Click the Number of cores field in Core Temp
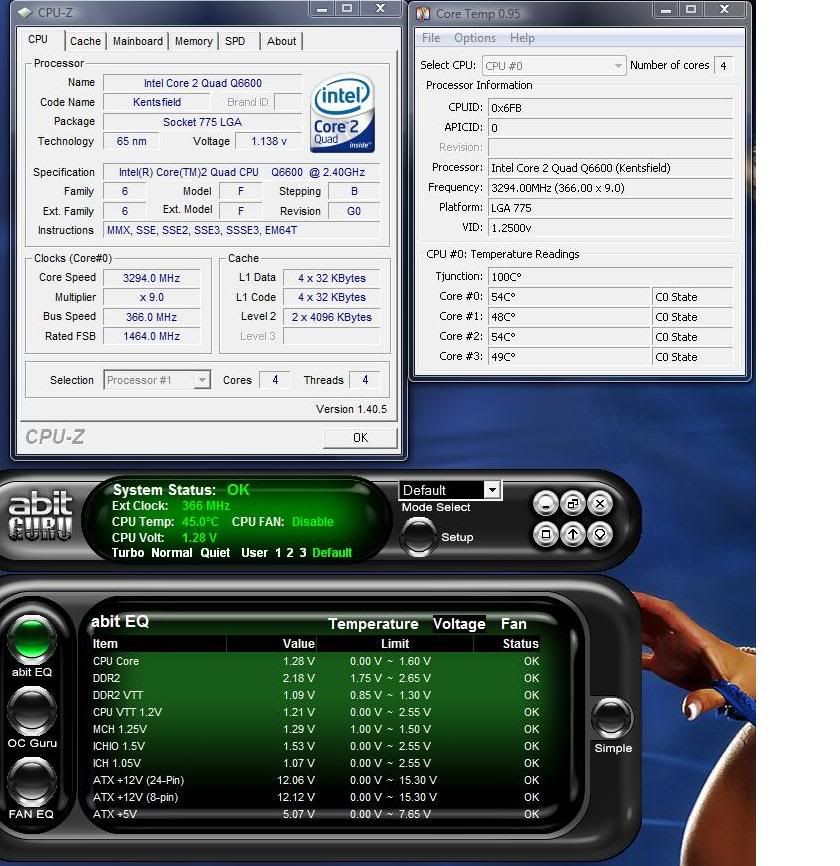840x866 pixels. tap(723, 66)
